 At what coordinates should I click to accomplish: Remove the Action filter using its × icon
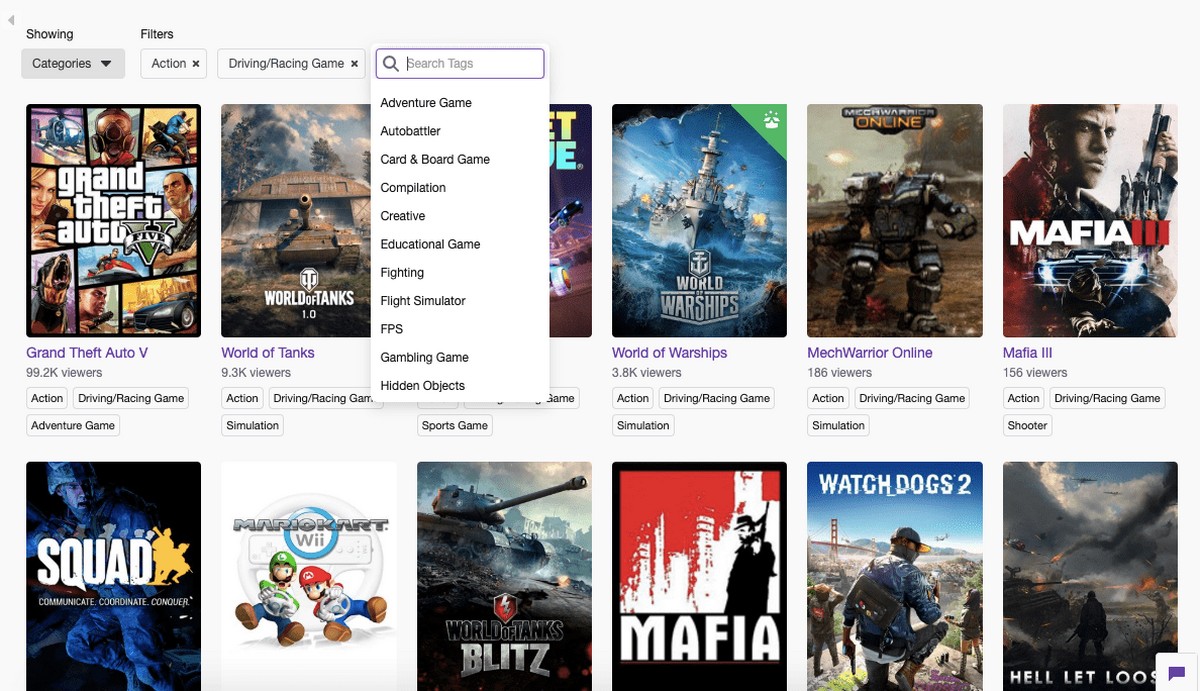[x=194, y=63]
